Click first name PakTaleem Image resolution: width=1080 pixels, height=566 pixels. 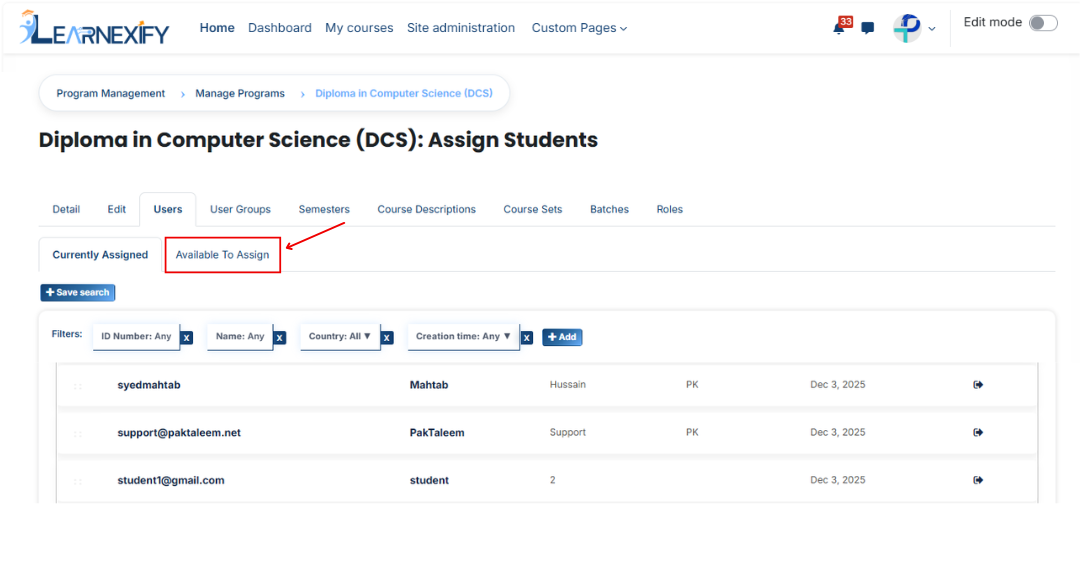(437, 432)
